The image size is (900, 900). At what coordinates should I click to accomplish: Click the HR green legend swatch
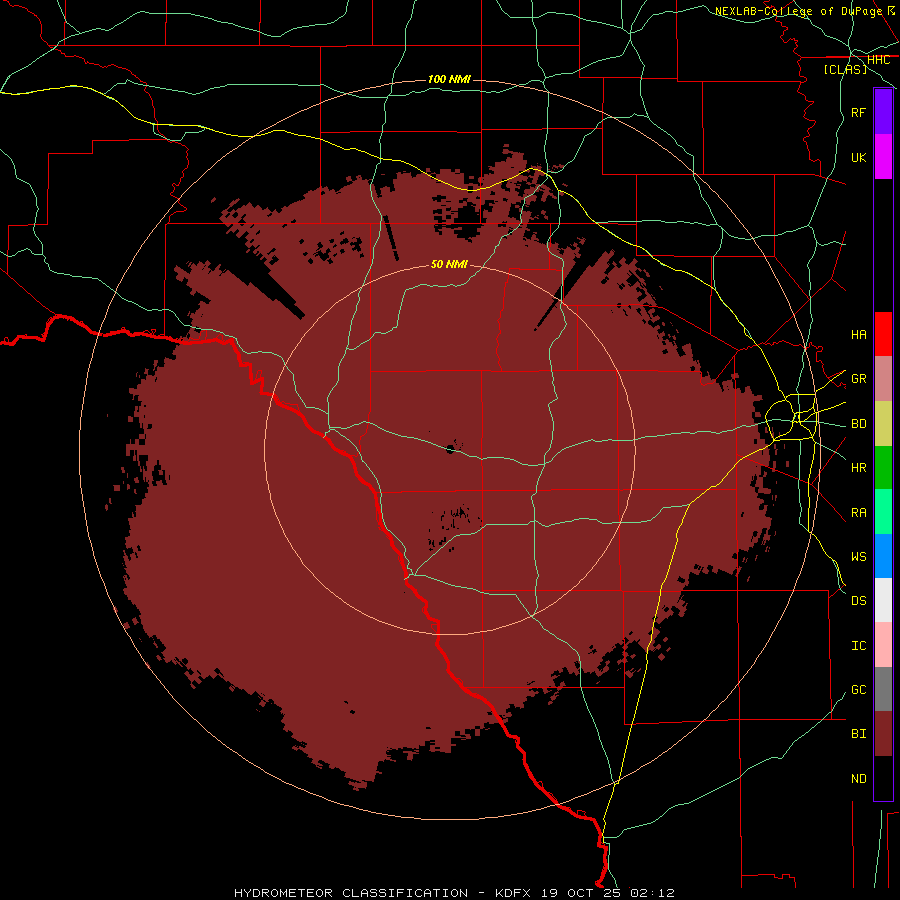tap(883, 468)
